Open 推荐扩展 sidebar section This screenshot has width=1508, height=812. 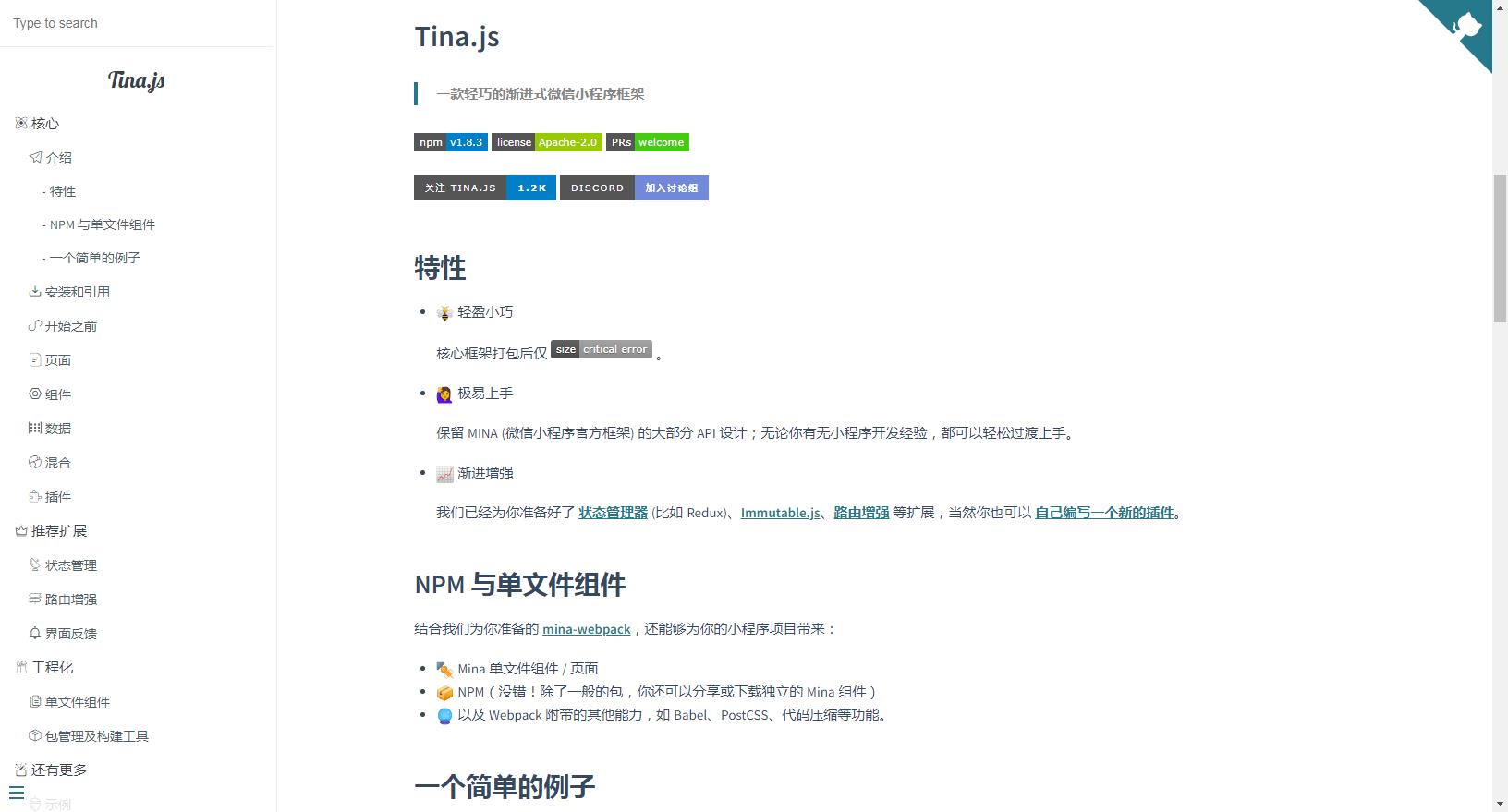click(x=59, y=531)
